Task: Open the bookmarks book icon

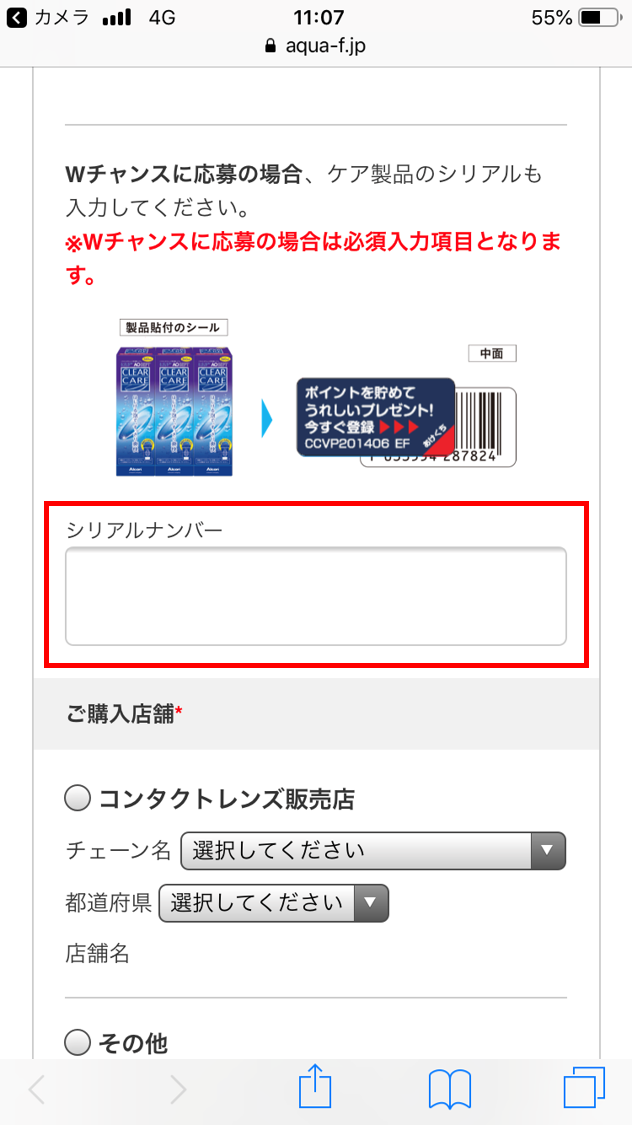Action: 449,1091
